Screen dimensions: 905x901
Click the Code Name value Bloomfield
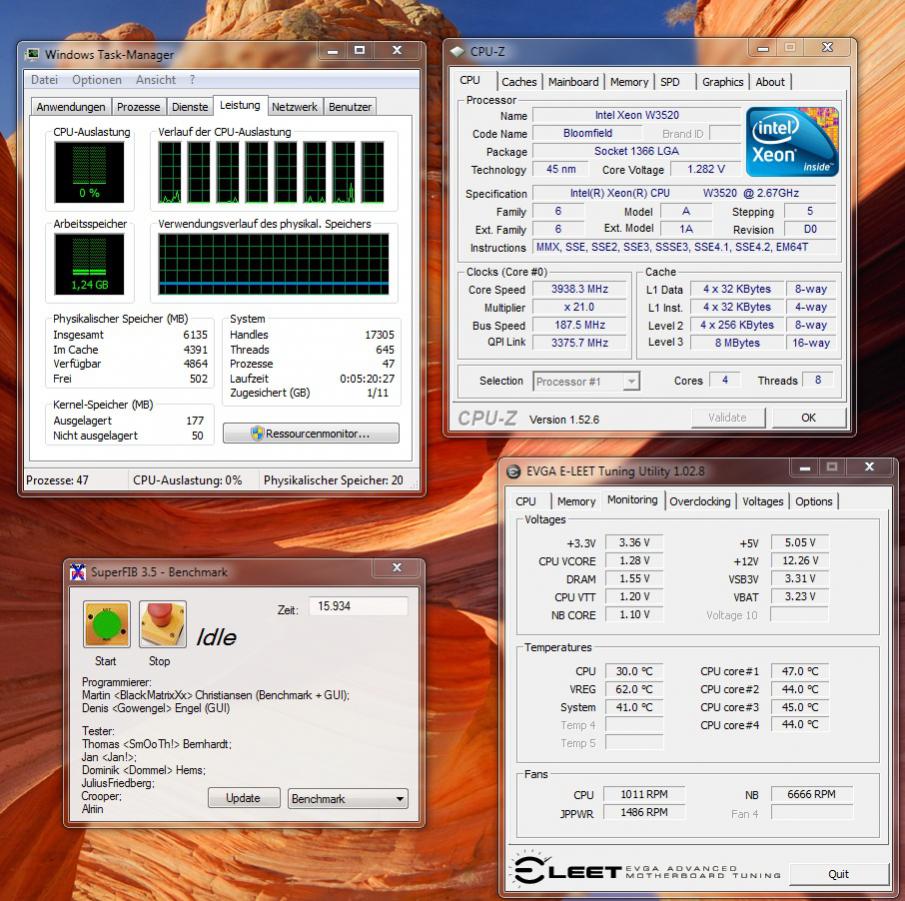(588, 133)
